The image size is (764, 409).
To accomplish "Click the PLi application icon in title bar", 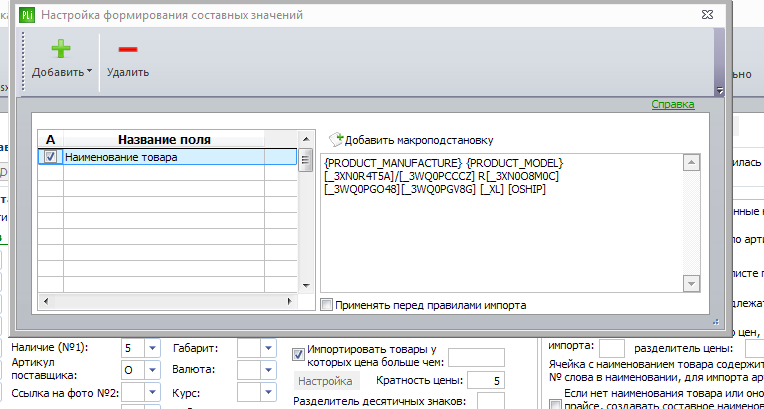I will pos(27,15).
